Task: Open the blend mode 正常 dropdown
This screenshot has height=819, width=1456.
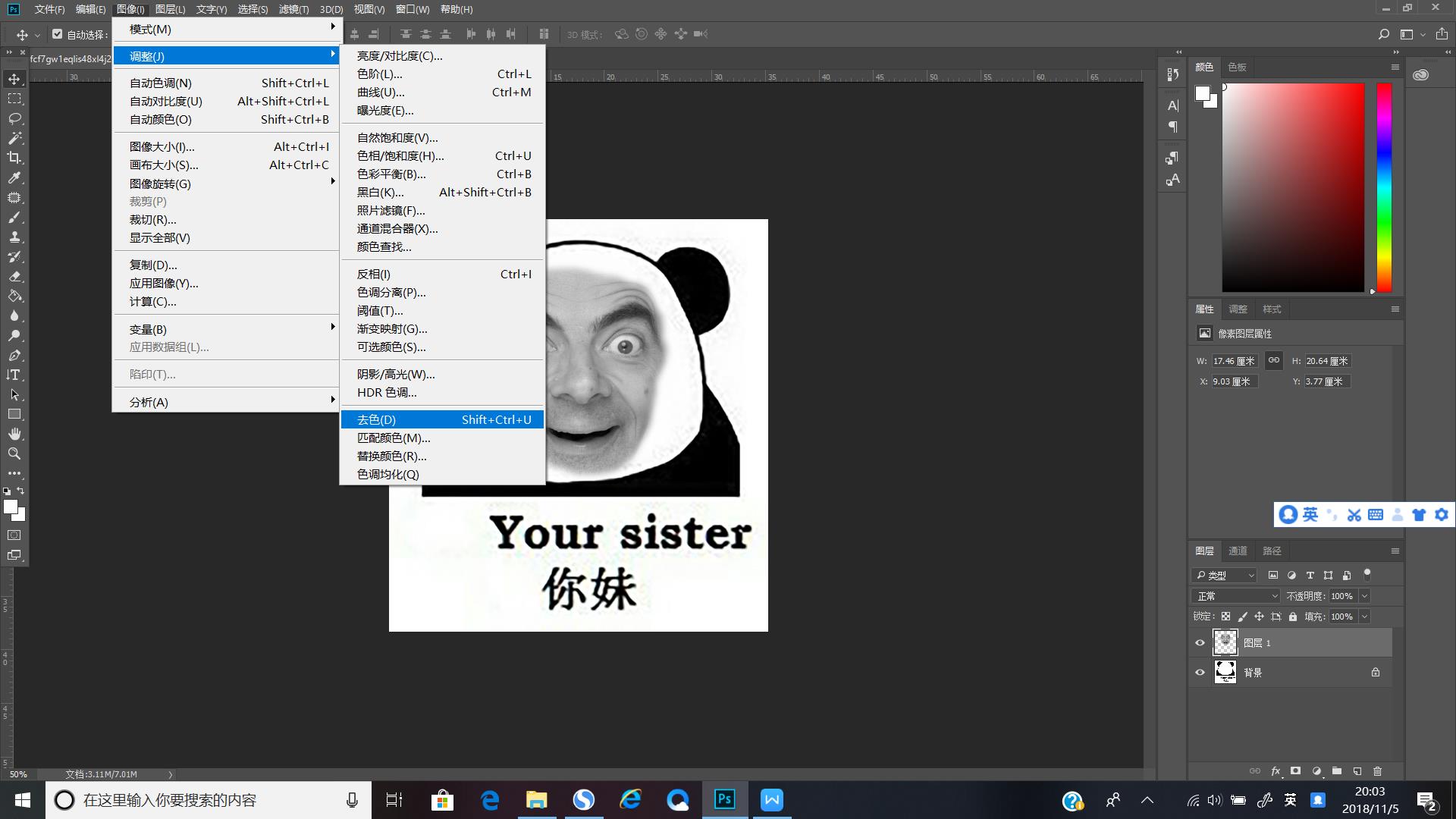Action: [1235, 596]
